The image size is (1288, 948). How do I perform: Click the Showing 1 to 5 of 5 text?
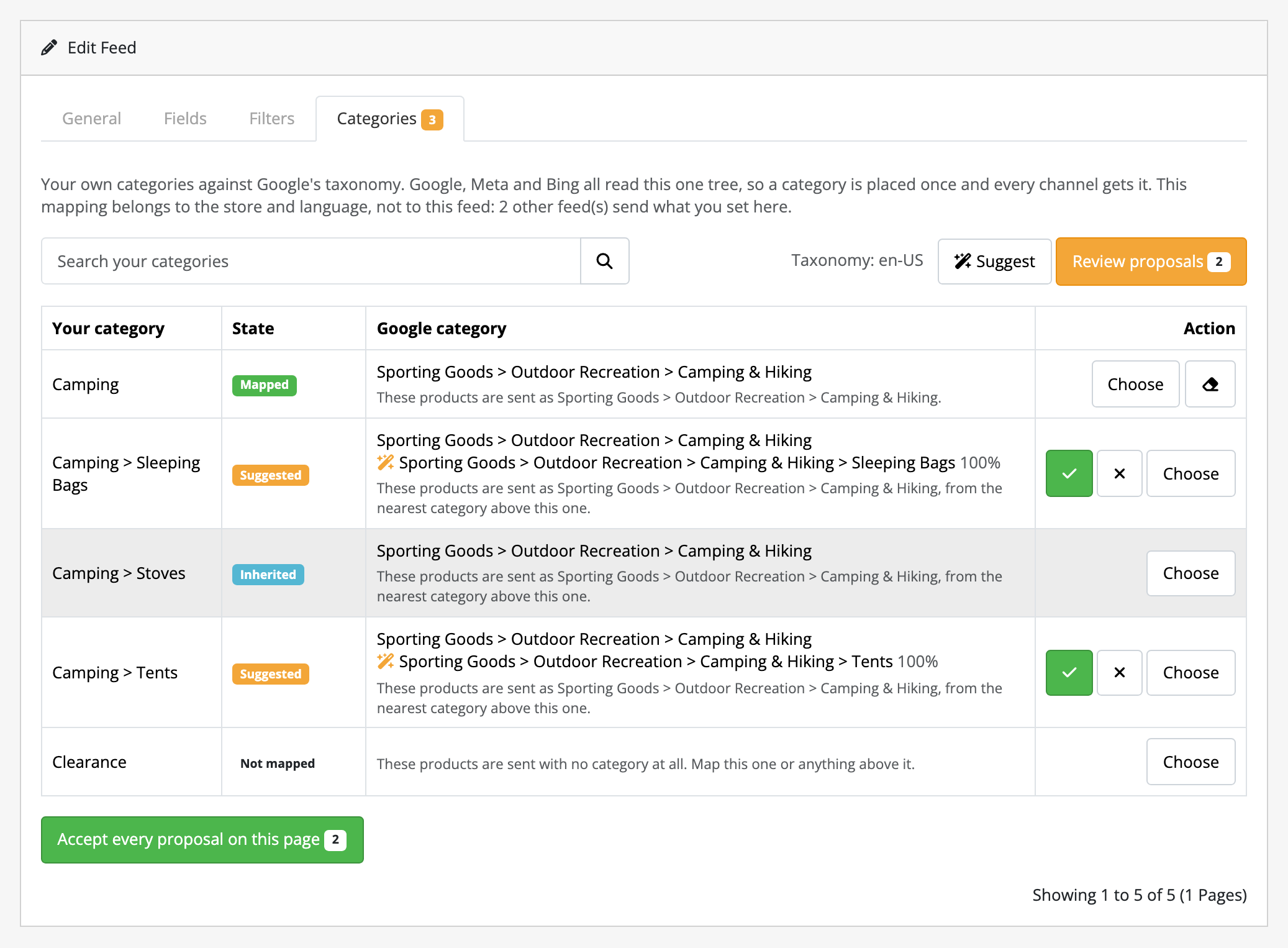(1139, 895)
